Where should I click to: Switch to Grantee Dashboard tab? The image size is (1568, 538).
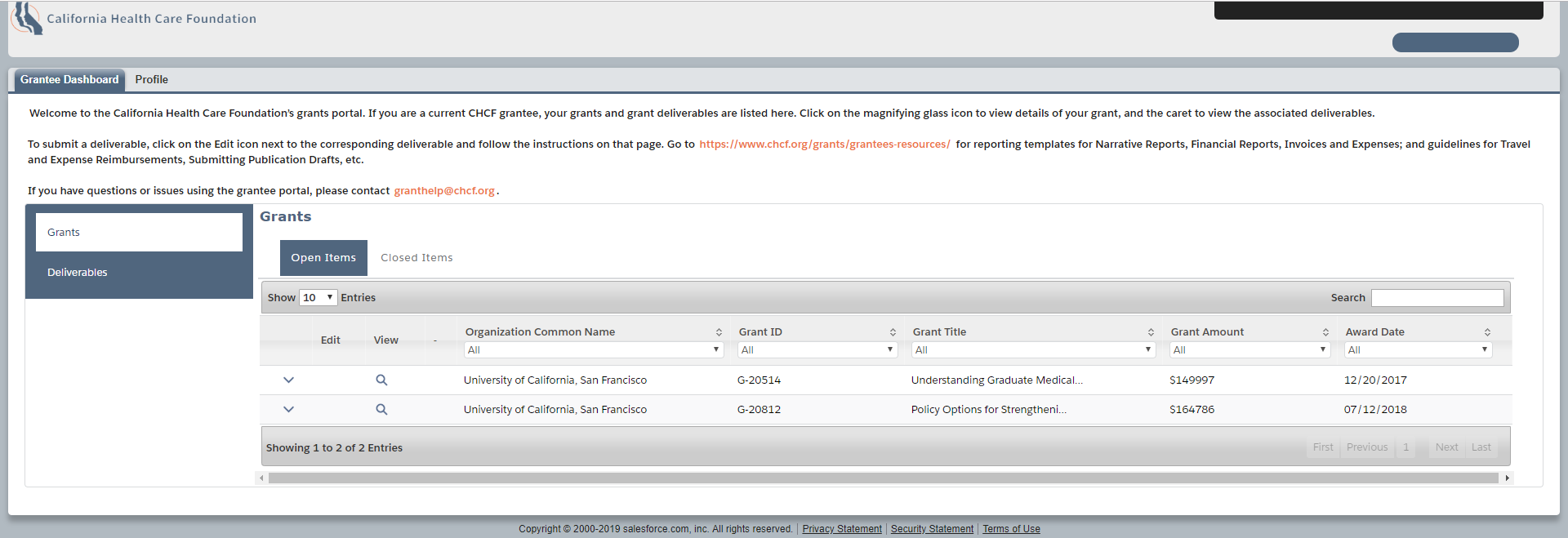tap(69, 79)
